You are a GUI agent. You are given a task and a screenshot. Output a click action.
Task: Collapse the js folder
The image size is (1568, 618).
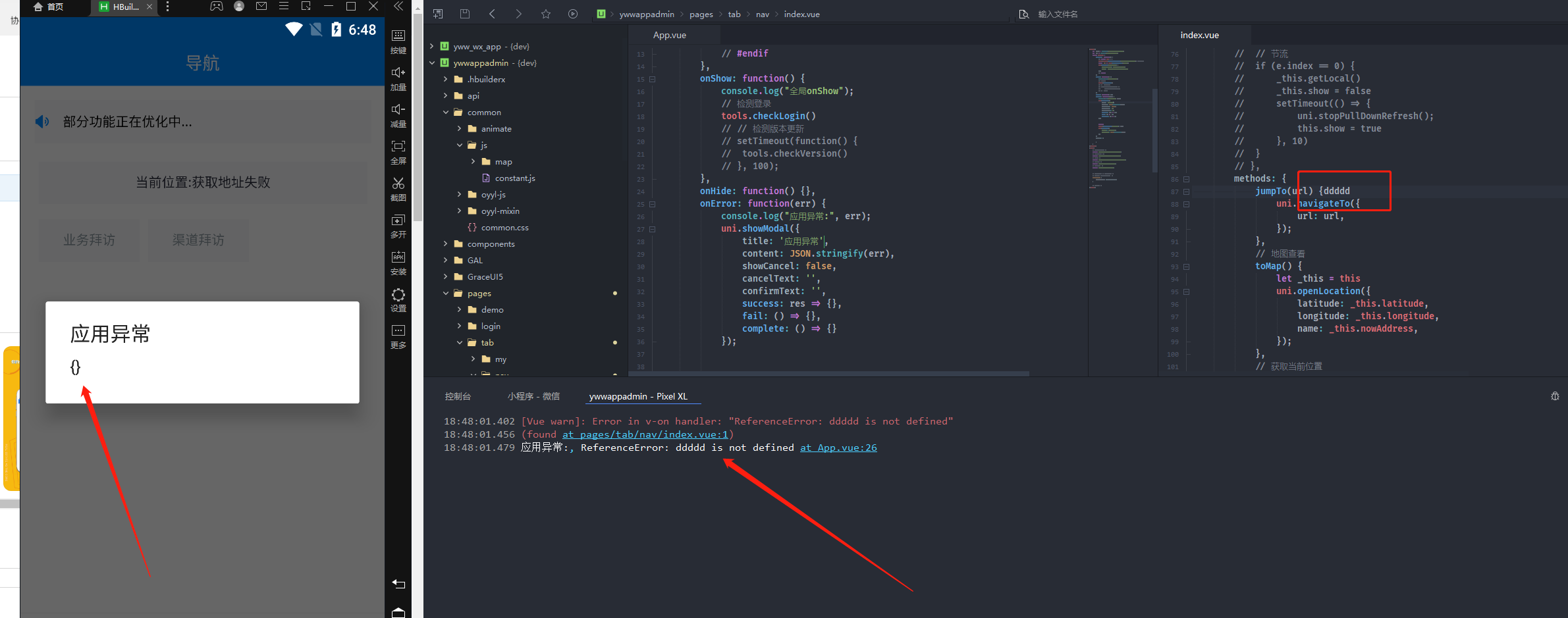pyautogui.click(x=460, y=145)
